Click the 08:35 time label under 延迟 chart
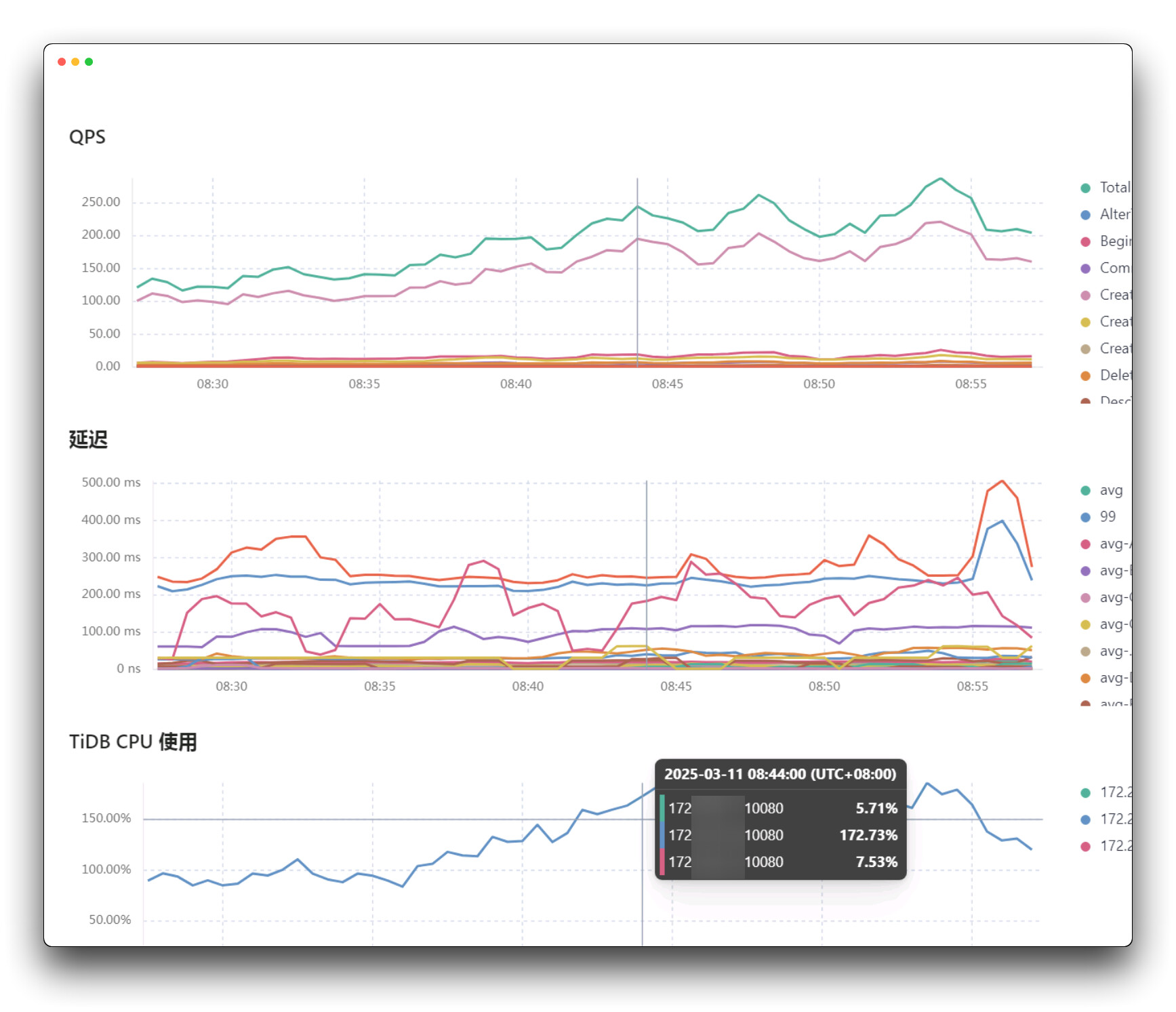The image size is (1176, 1012). coord(380,686)
